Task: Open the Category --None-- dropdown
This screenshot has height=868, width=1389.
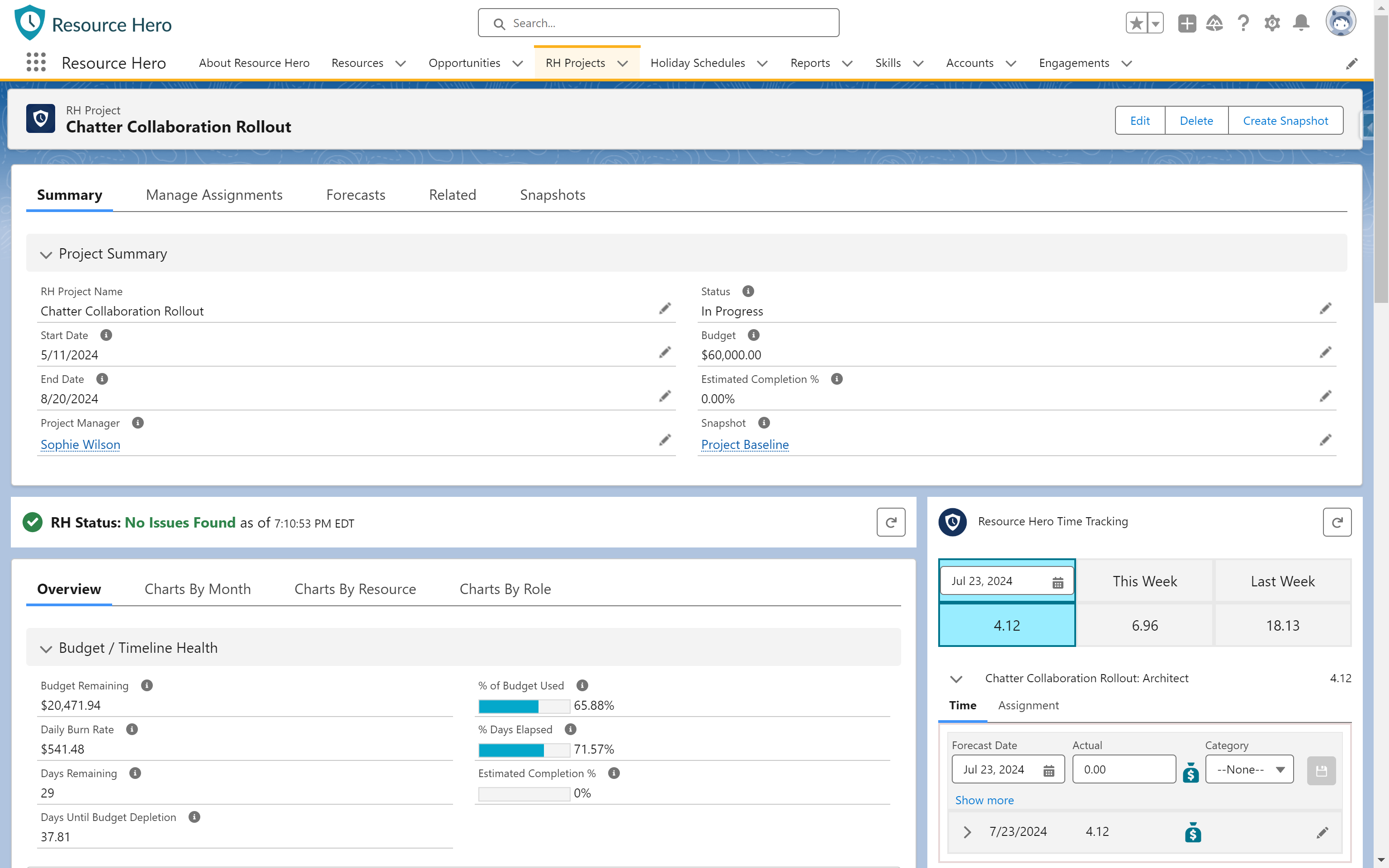Action: pos(1249,769)
